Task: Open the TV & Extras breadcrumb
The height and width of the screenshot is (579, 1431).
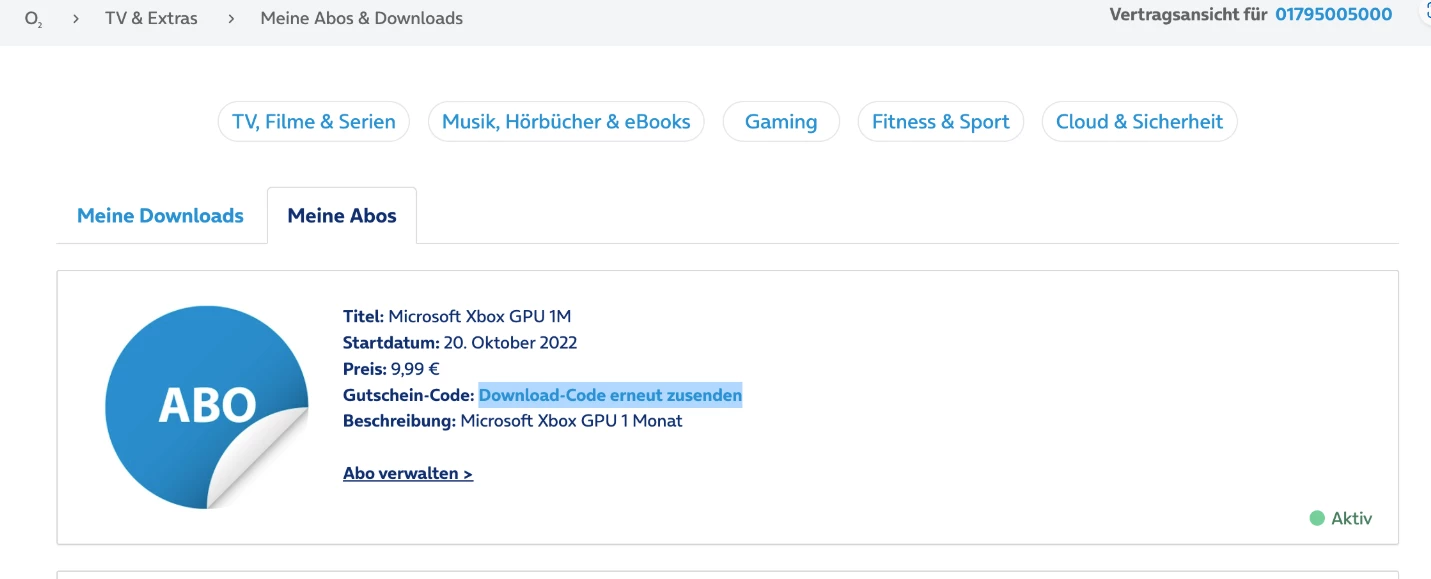Action: pos(151,18)
